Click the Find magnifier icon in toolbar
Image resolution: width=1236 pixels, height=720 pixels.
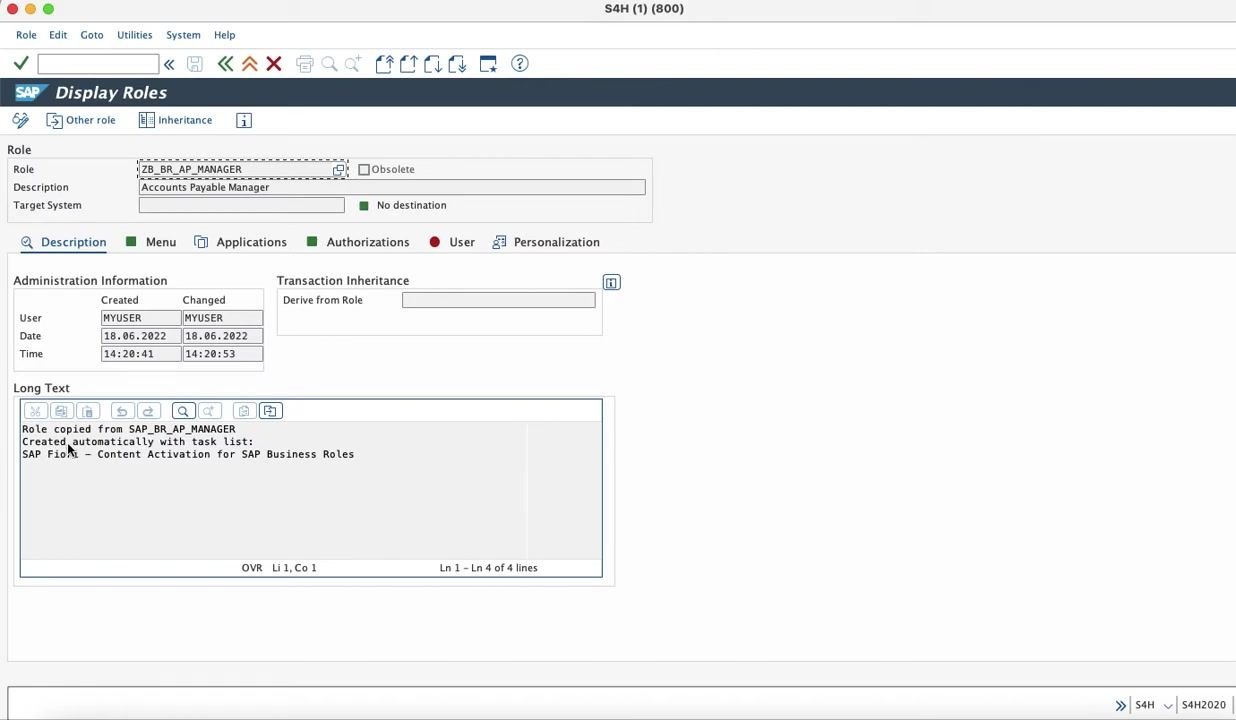pos(329,64)
